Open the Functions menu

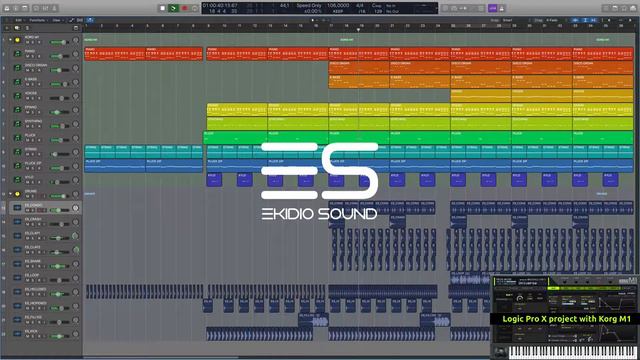(x=38, y=20)
